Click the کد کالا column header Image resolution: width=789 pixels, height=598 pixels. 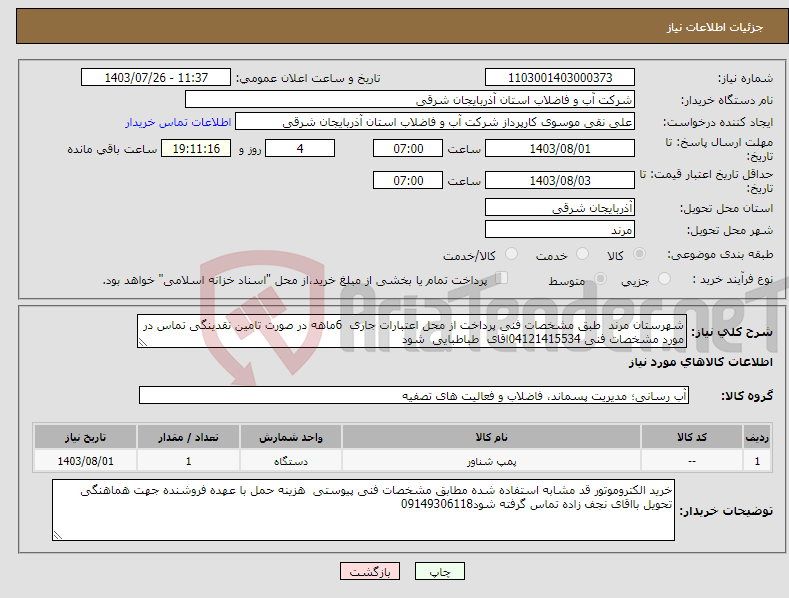692,437
